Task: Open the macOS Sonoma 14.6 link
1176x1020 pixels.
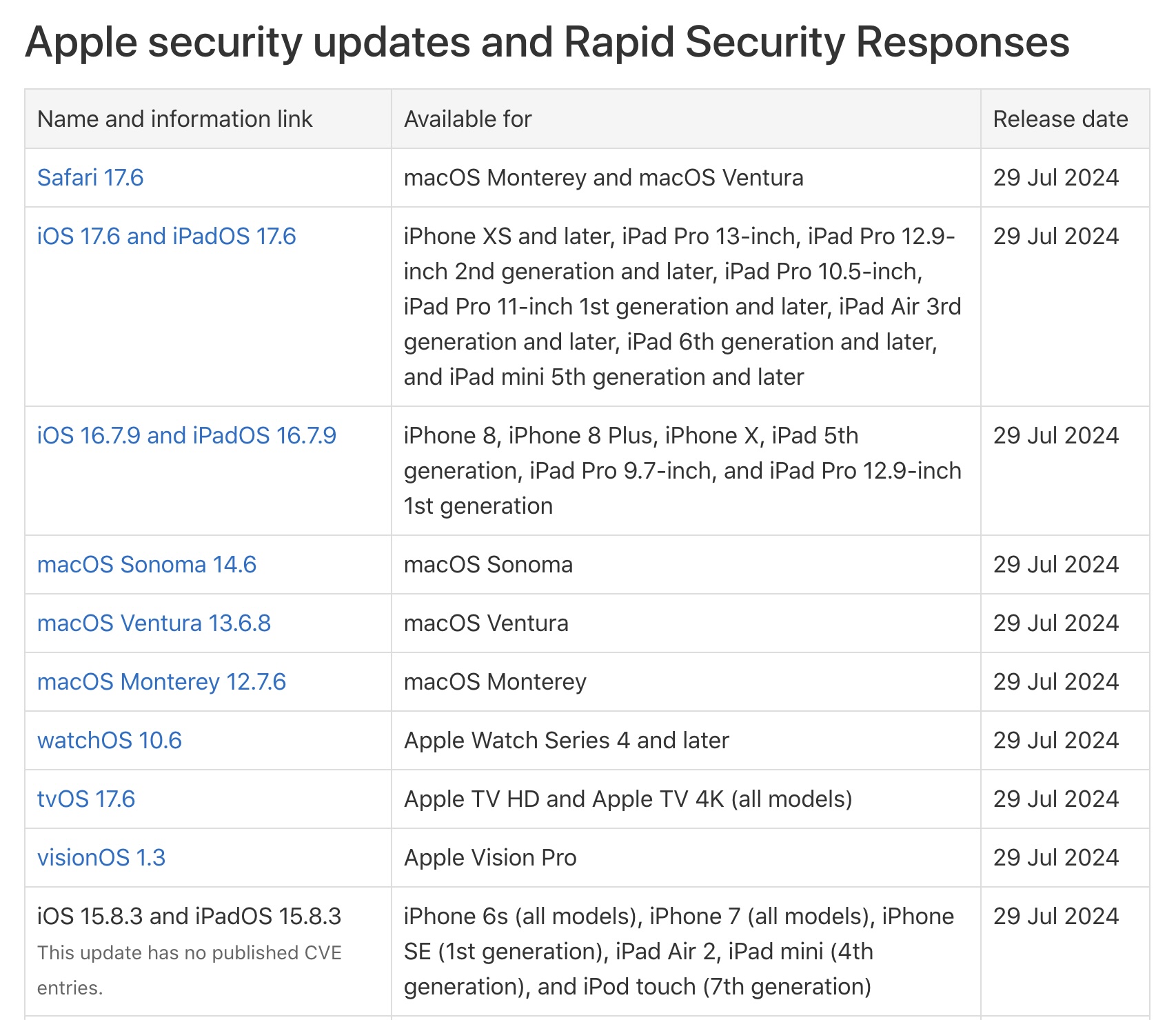Action: (146, 565)
